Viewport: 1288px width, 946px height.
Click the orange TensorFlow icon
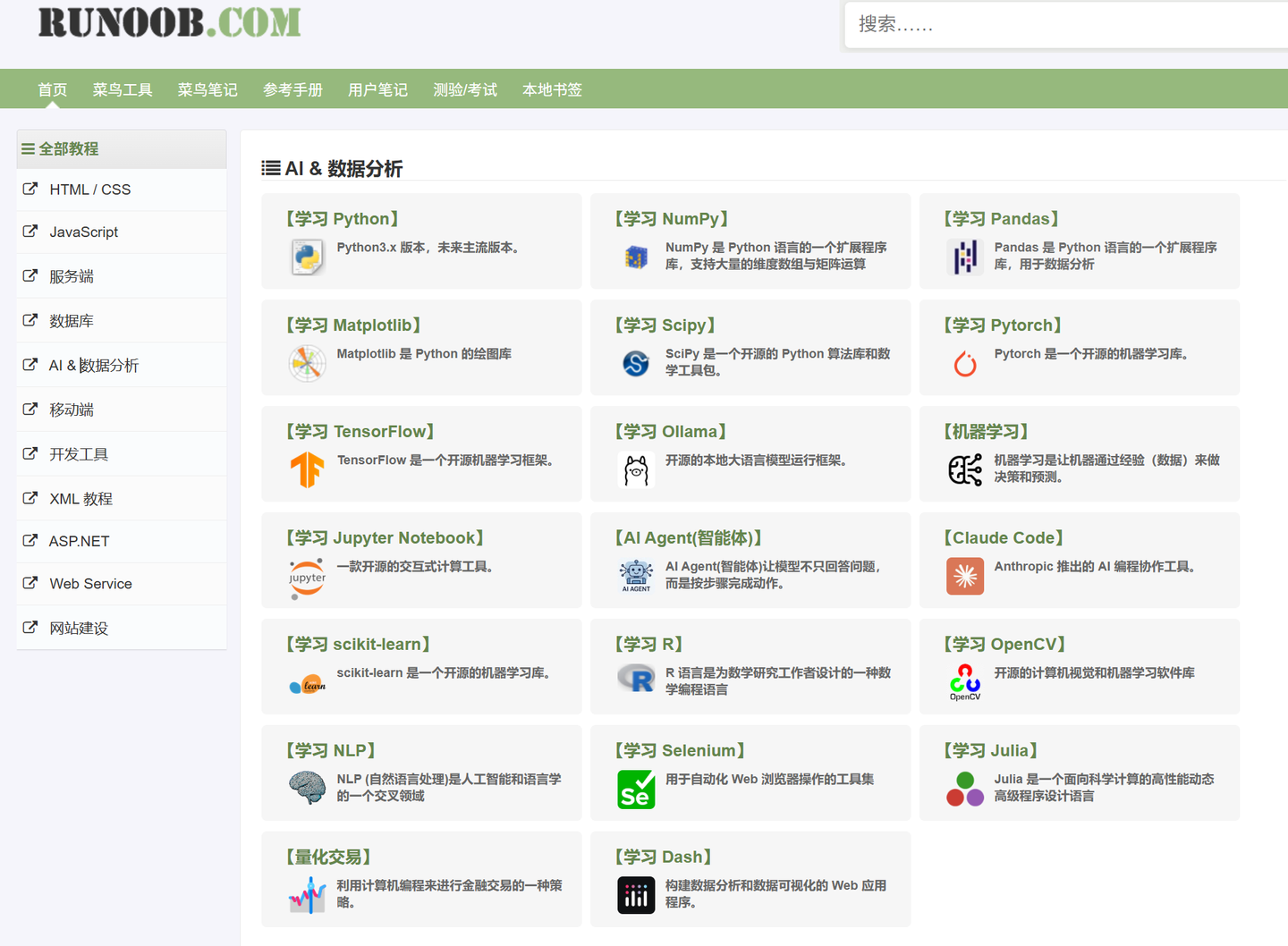307,470
